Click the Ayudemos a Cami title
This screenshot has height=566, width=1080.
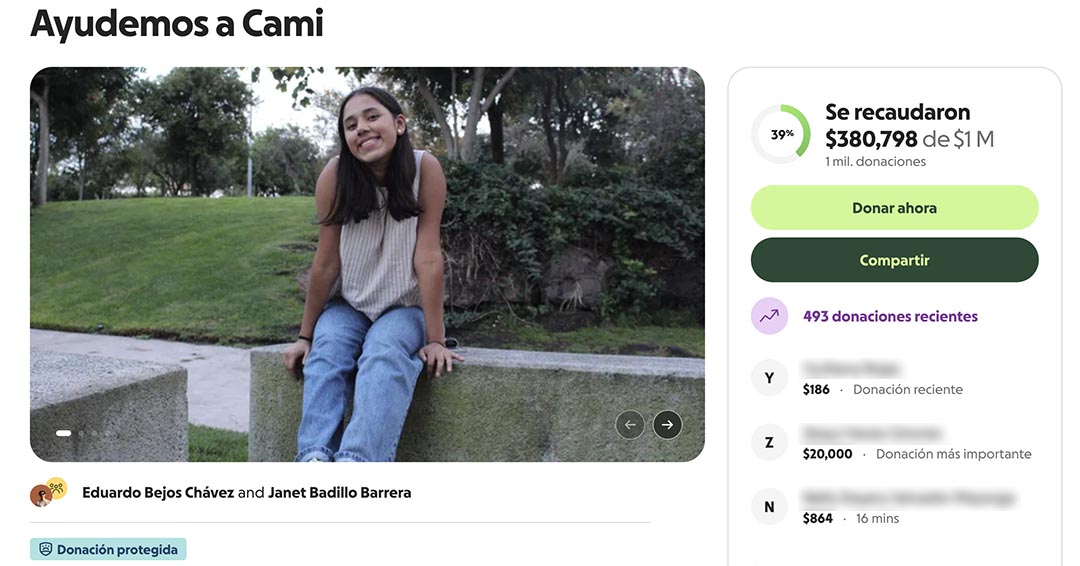[177, 24]
